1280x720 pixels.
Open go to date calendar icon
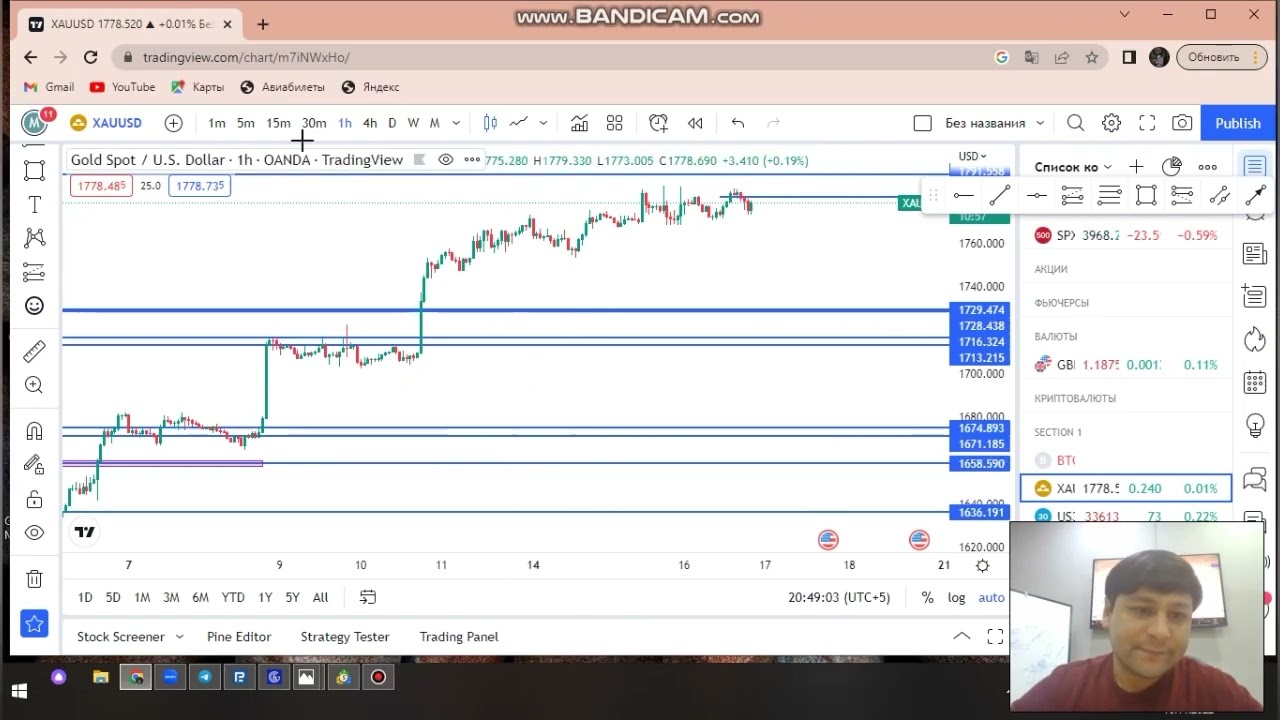coord(368,597)
